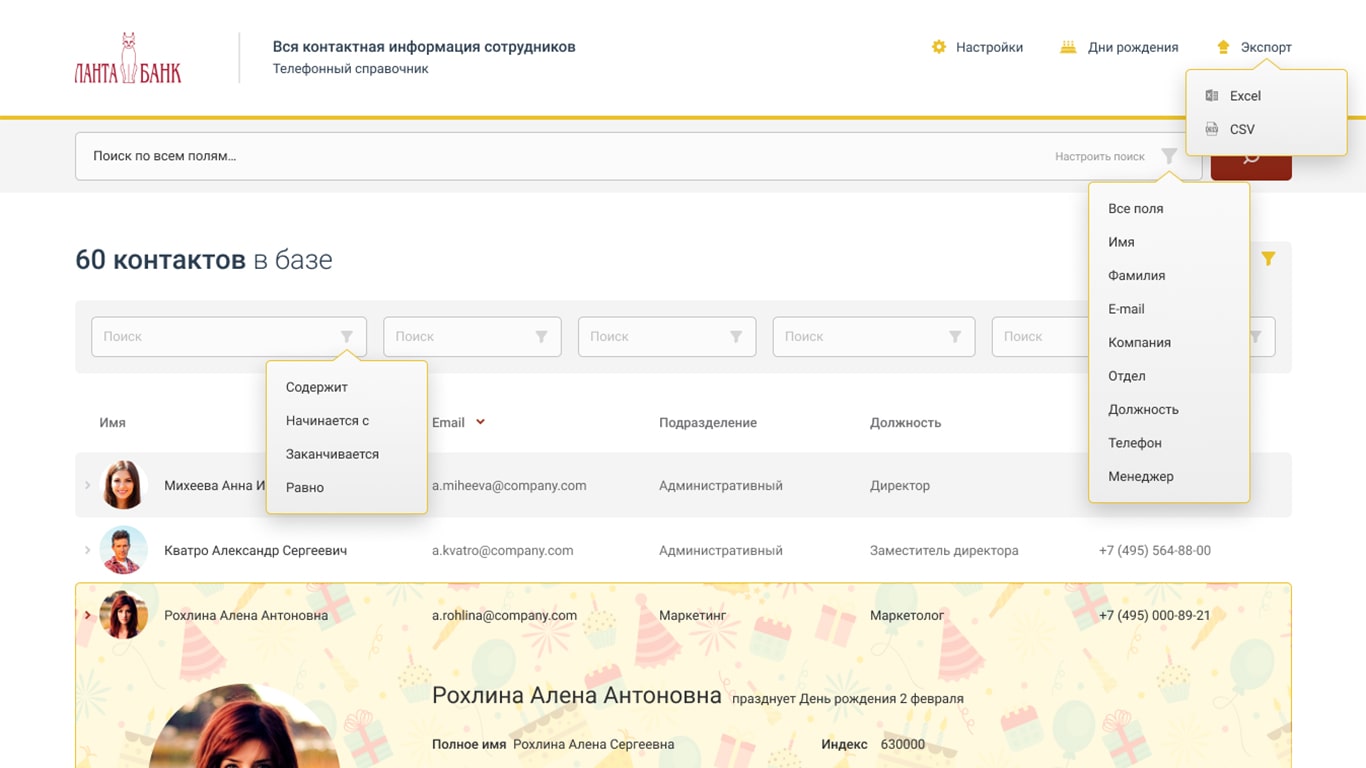1366x768 pixels.
Task: Select 'Начинается с' filter option
Action: (327, 421)
